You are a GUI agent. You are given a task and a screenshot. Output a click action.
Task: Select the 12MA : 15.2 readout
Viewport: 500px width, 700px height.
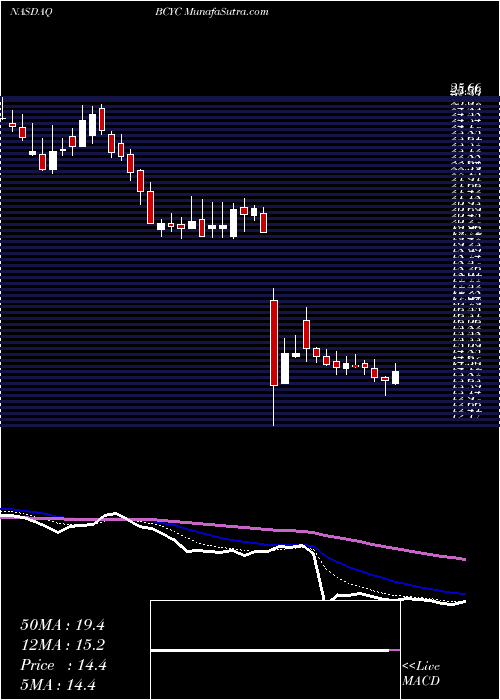[x=62, y=645]
